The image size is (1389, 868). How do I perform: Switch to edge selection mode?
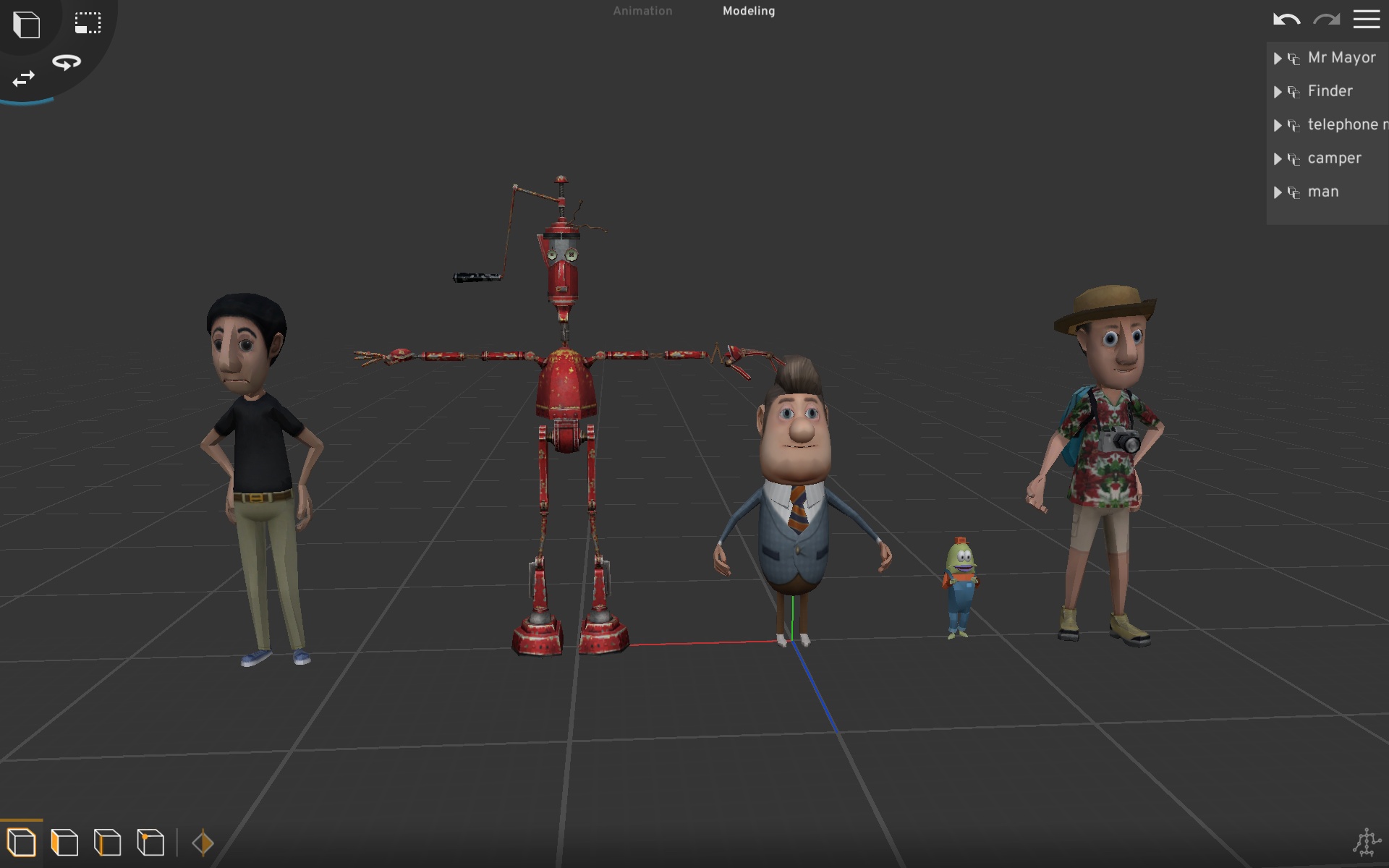(106, 842)
